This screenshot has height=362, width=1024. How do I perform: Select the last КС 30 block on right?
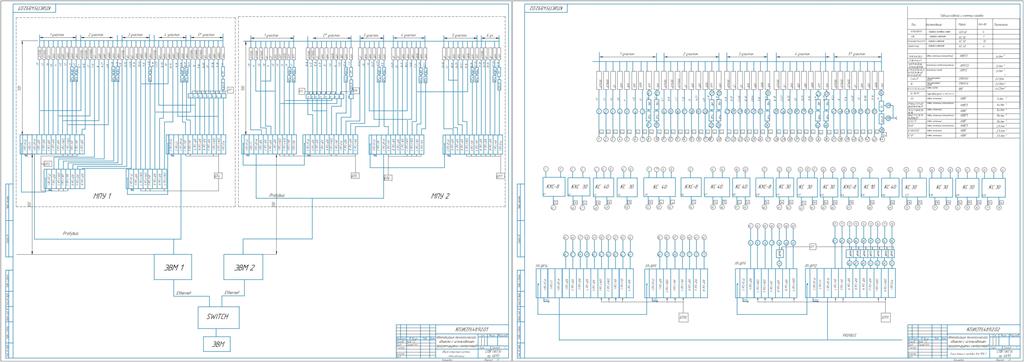coord(994,187)
